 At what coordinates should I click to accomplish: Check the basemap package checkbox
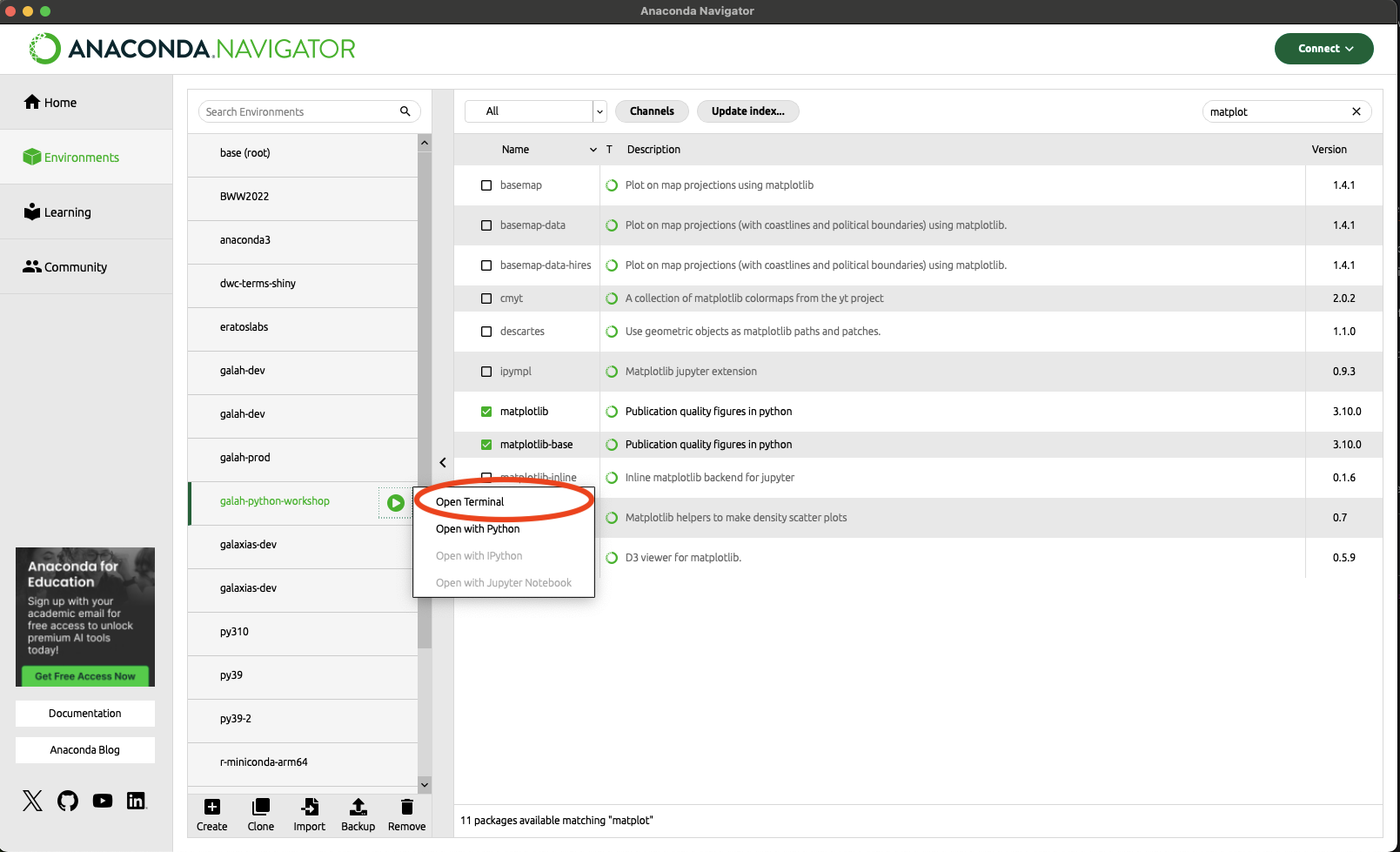486,185
